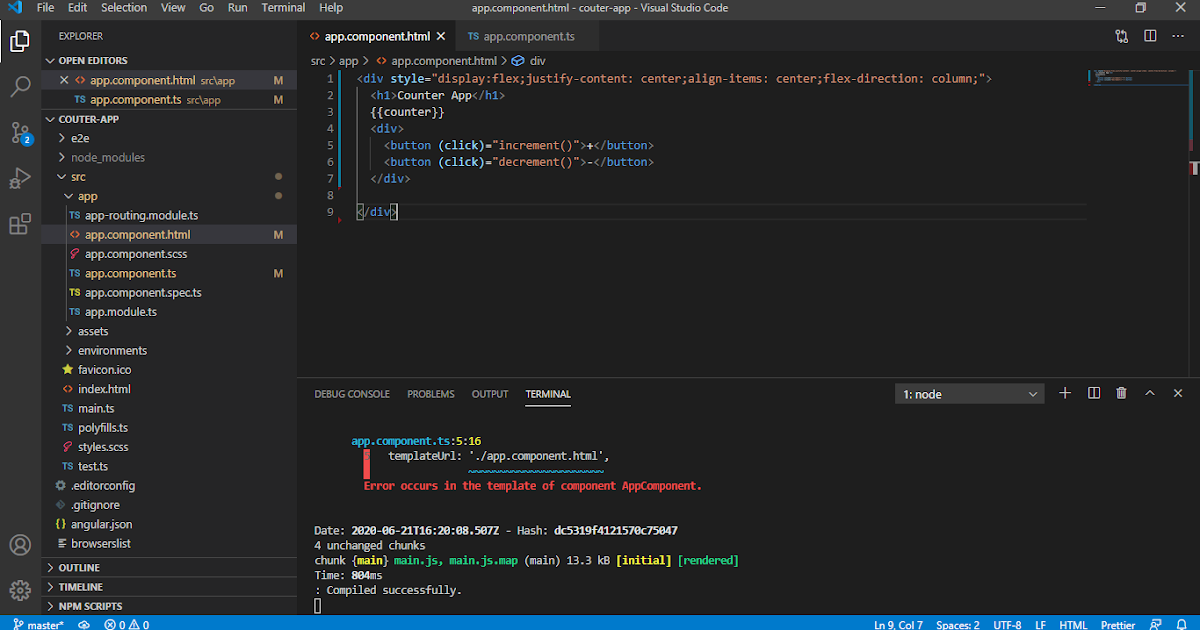Open the Source Control panel icon

pos(20,132)
